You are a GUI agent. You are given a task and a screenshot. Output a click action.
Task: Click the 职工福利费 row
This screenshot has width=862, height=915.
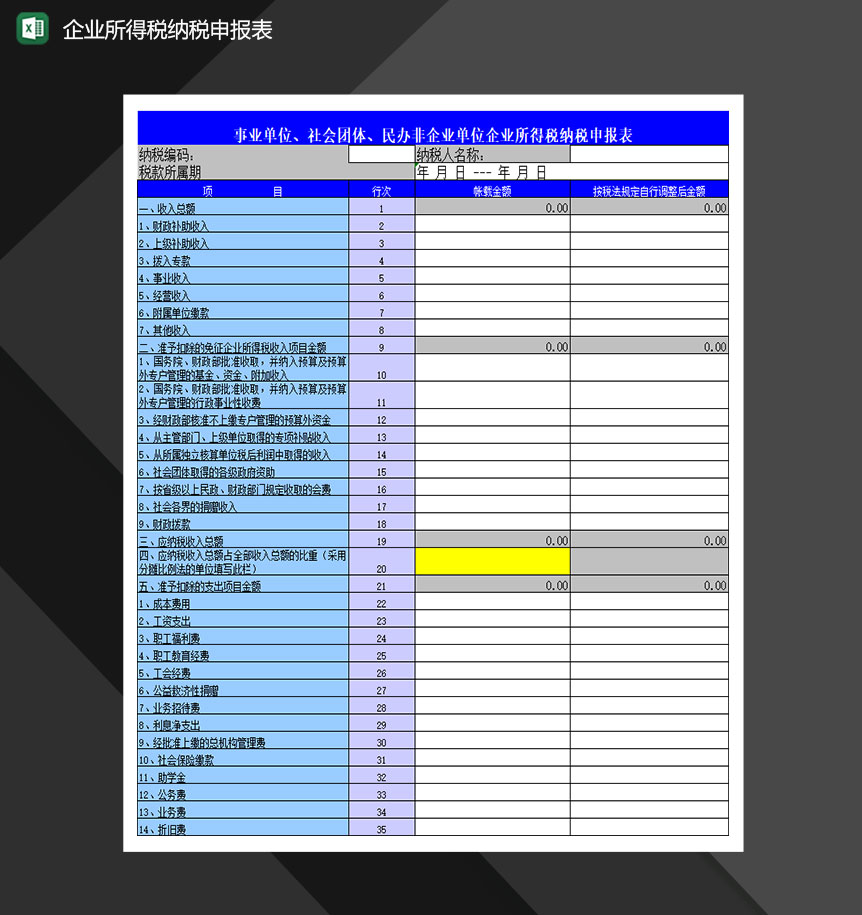[x=170, y=638]
